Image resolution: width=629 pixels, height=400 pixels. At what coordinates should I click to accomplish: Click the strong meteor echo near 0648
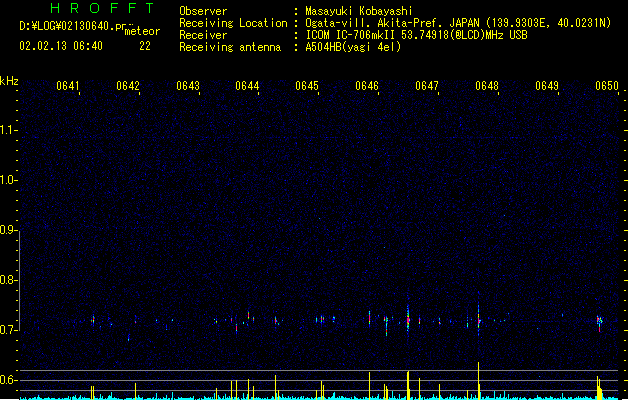click(x=479, y=317)
